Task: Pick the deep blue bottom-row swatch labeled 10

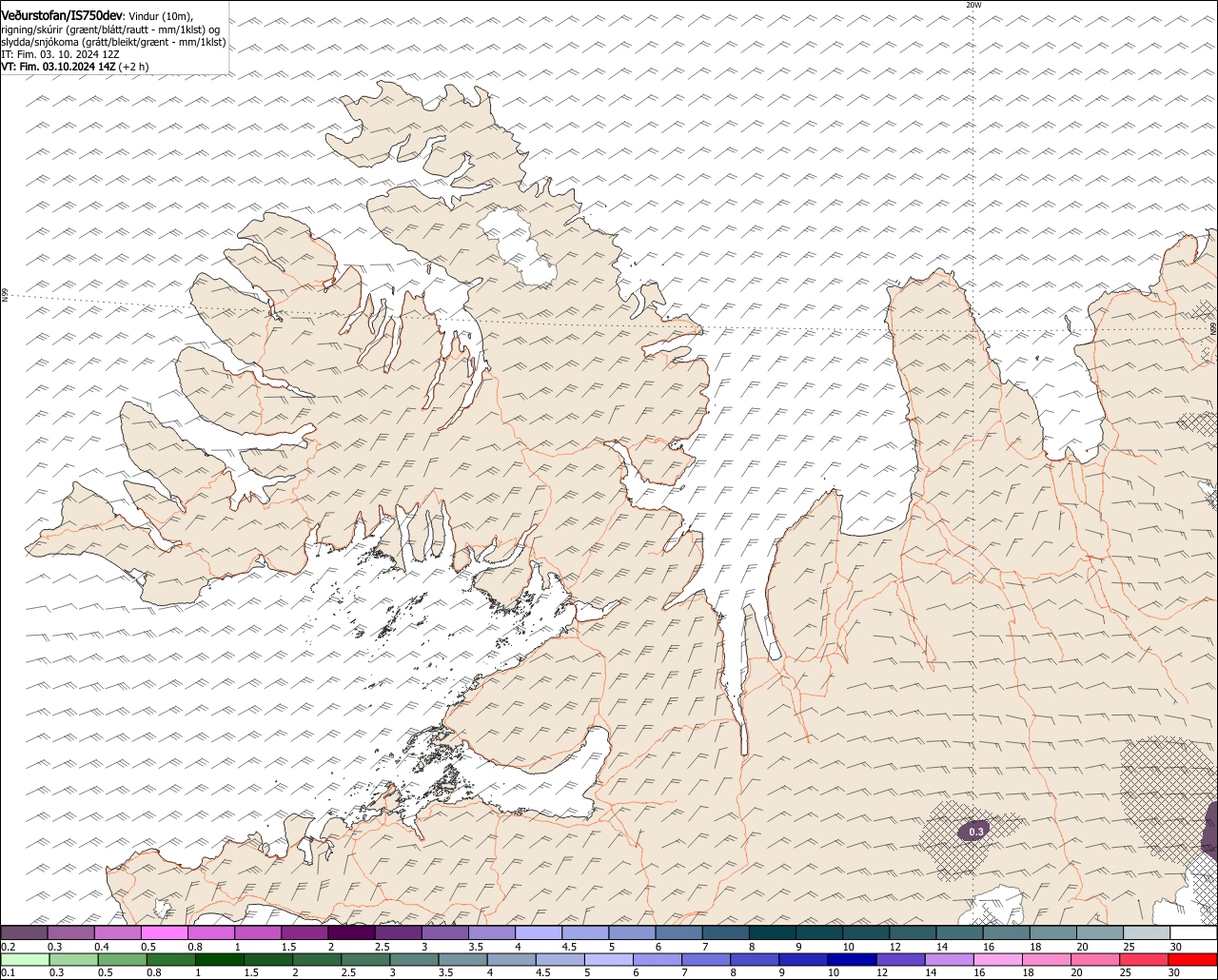Action: 854,959
